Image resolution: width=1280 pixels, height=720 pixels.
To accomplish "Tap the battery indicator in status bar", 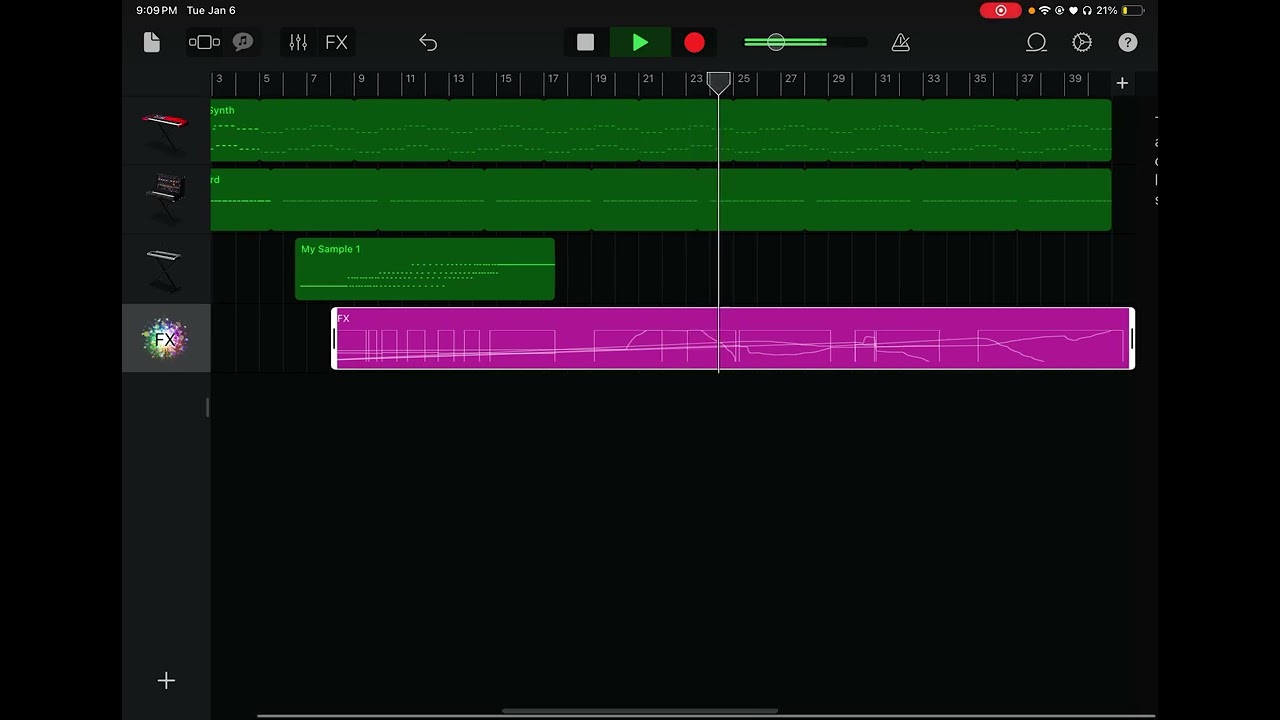I will click(1132, 10).
